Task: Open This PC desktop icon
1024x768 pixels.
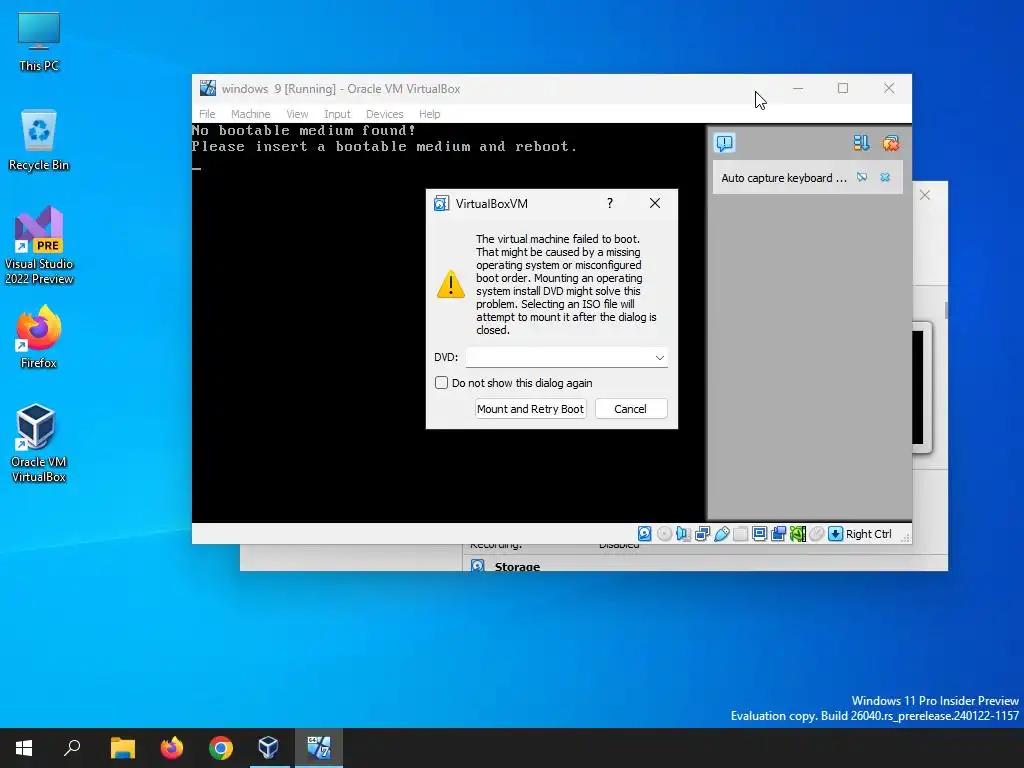Action: point(39,41)
